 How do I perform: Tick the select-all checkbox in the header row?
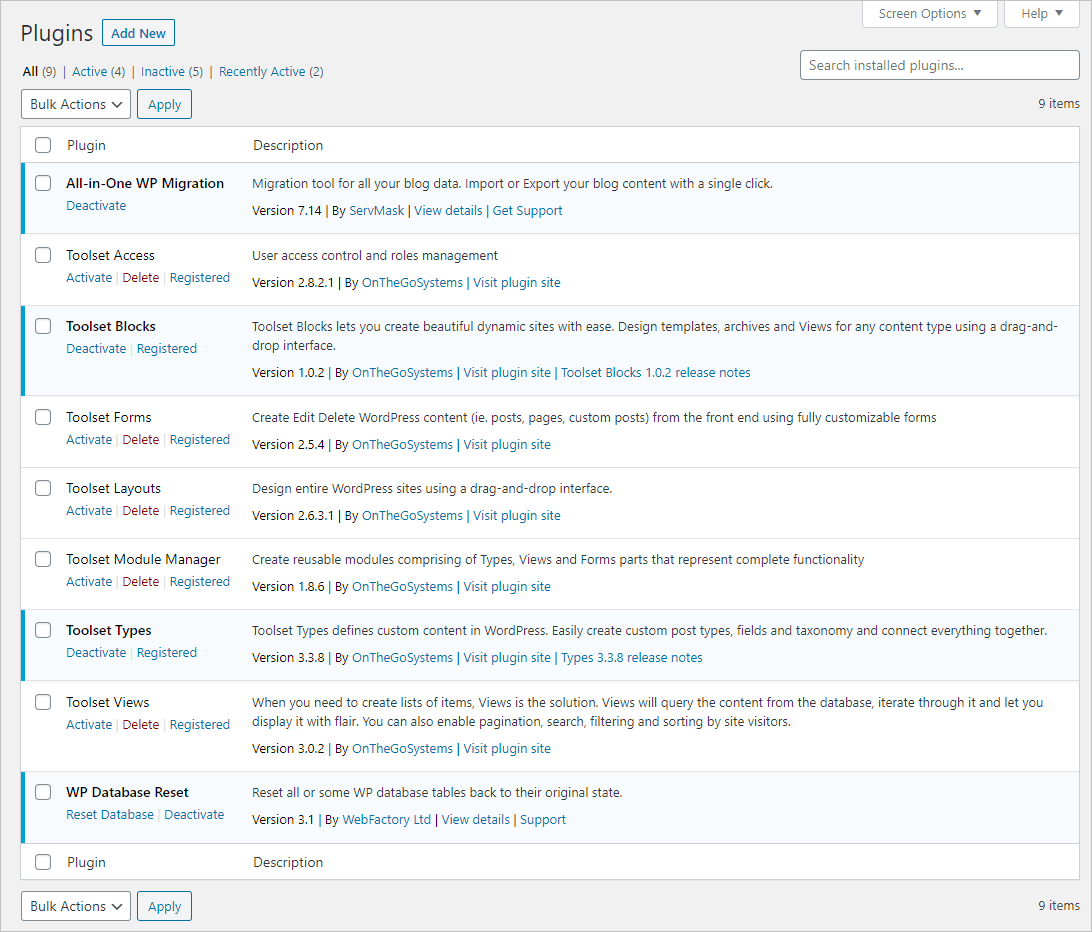(x=43, y=145)
